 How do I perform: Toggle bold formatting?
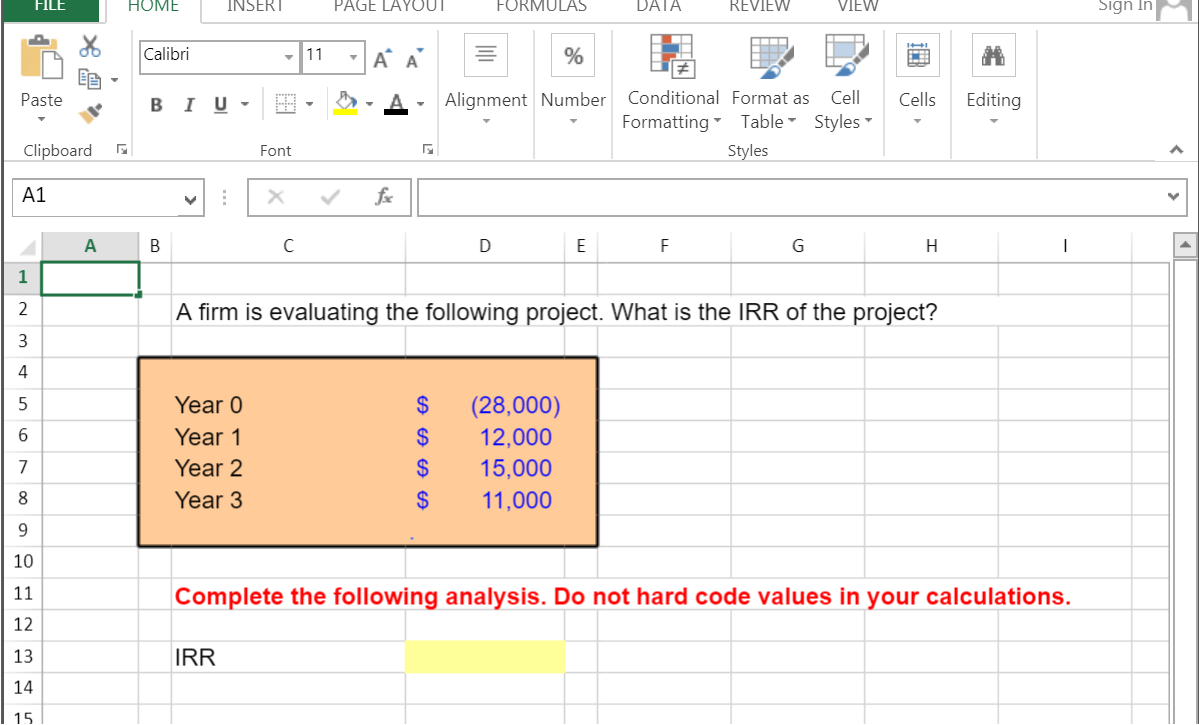155,104
